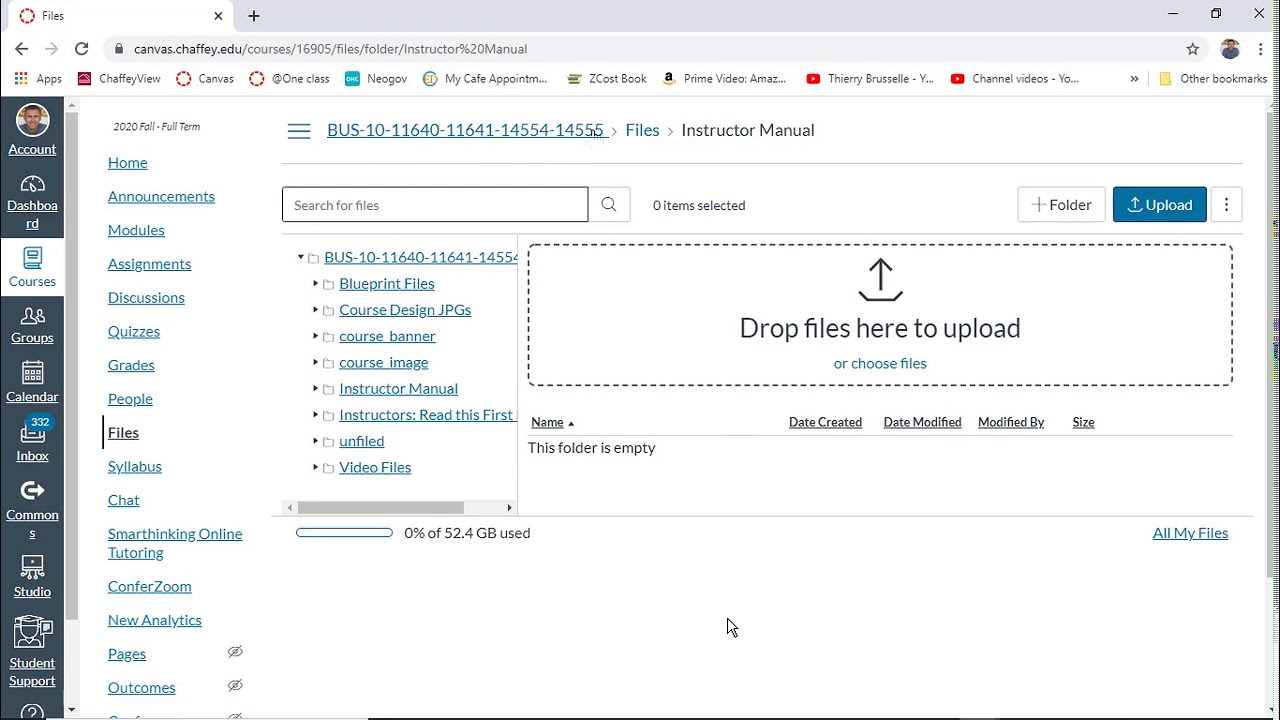Open the Calendar icon in global navigation
The height and width of the screenshot is (720, 1280).
(x=32, y=373)
